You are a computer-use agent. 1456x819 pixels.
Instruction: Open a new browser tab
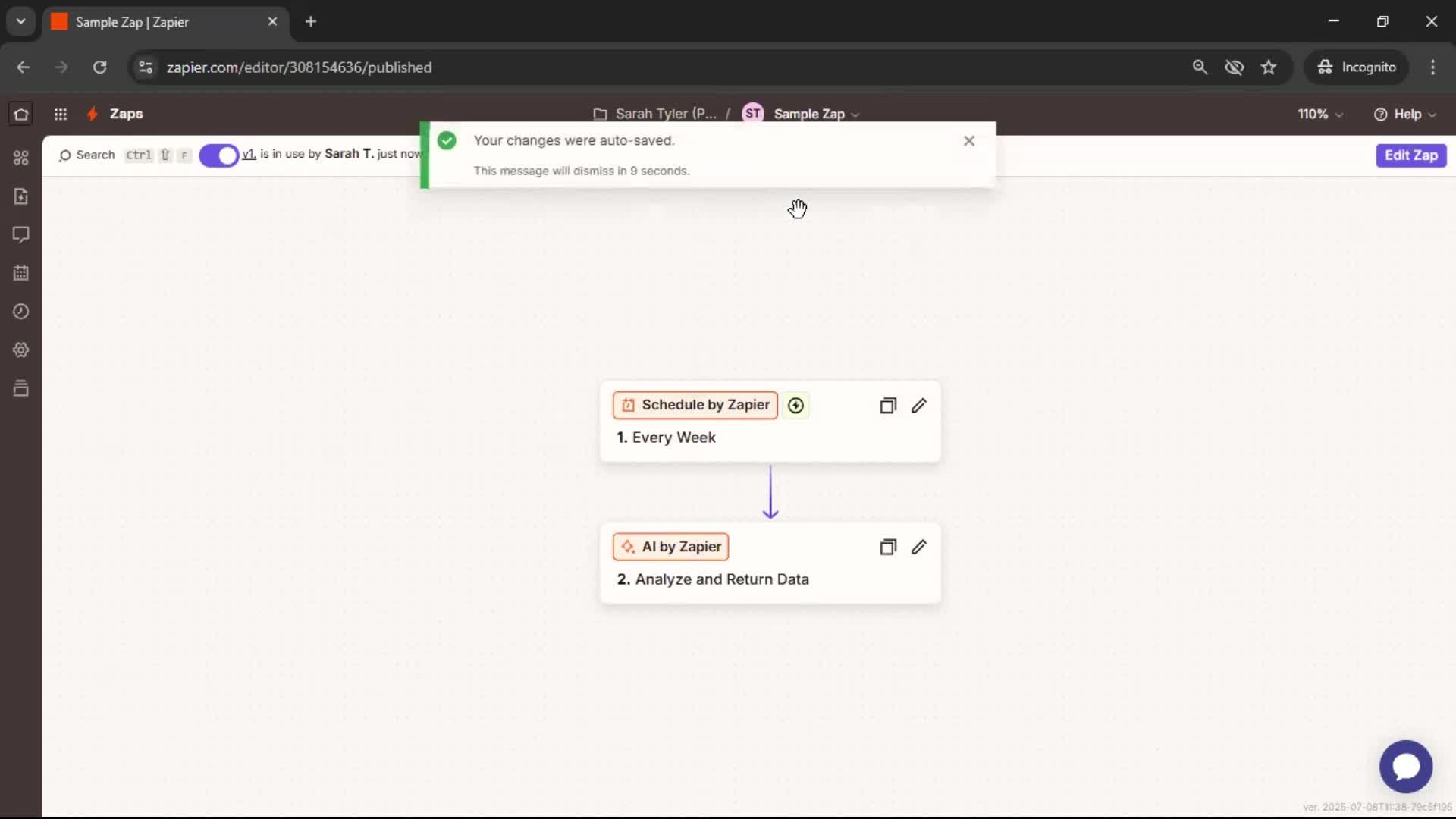[311, 22]
